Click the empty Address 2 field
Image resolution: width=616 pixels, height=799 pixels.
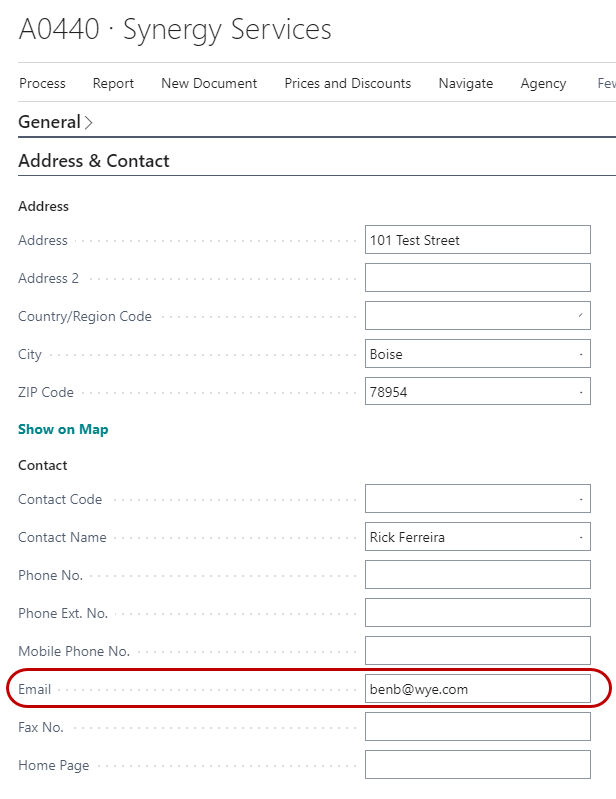click(477, 278)
